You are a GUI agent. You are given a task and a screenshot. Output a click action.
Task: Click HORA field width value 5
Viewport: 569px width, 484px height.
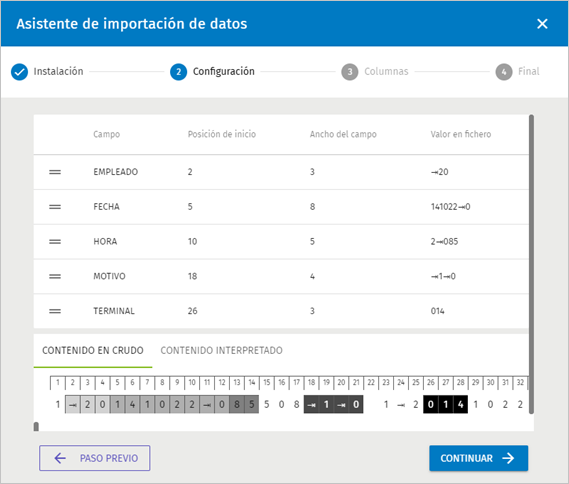(x=312, y=242)
